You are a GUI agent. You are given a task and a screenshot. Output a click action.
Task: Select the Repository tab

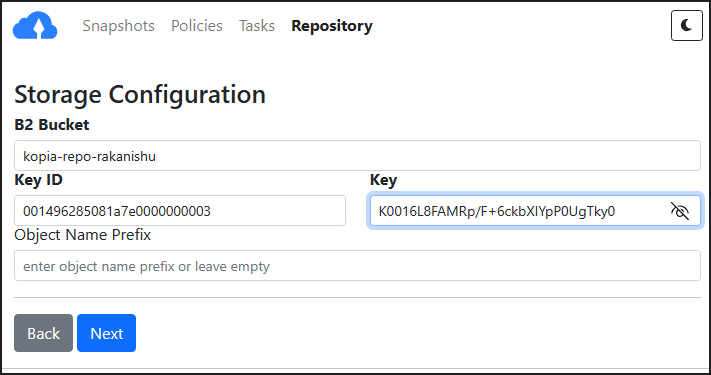coord(332,26)
